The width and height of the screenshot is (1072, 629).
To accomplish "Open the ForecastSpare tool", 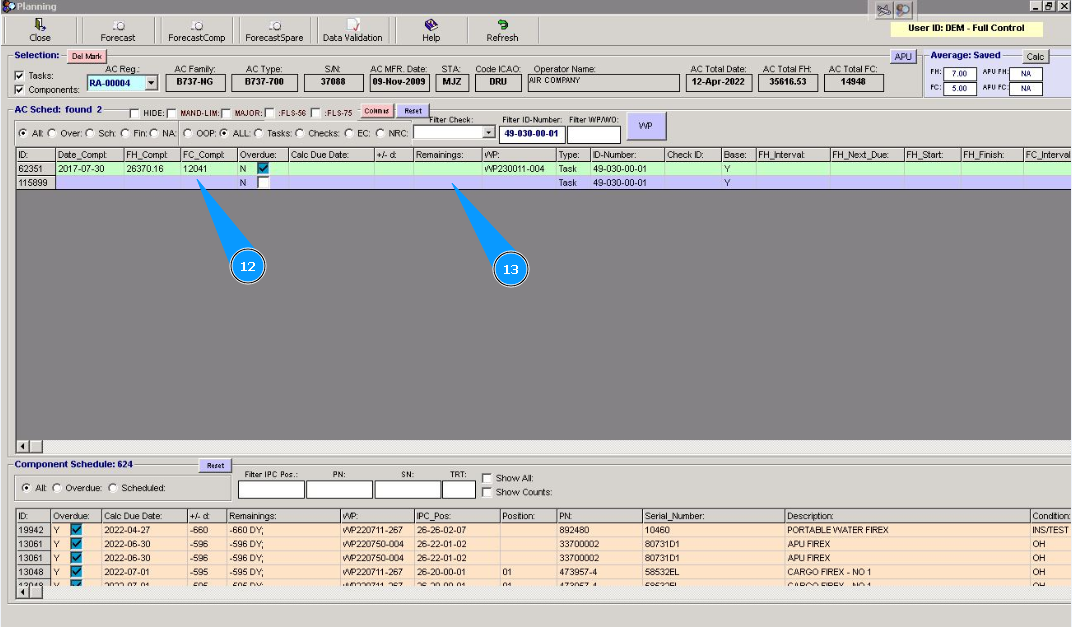I will point(274,31).
